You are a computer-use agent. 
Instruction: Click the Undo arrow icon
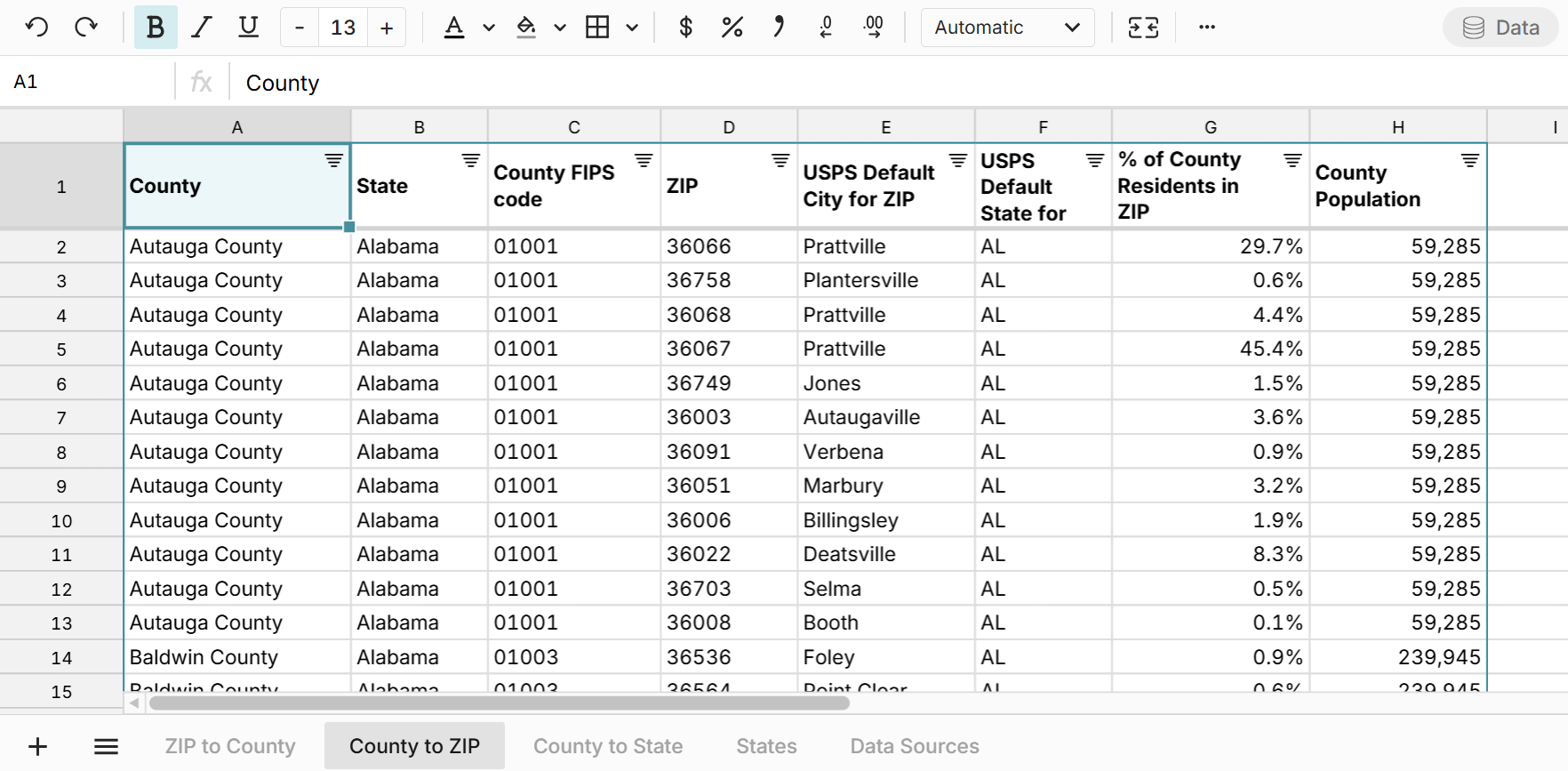click(36, 28)
